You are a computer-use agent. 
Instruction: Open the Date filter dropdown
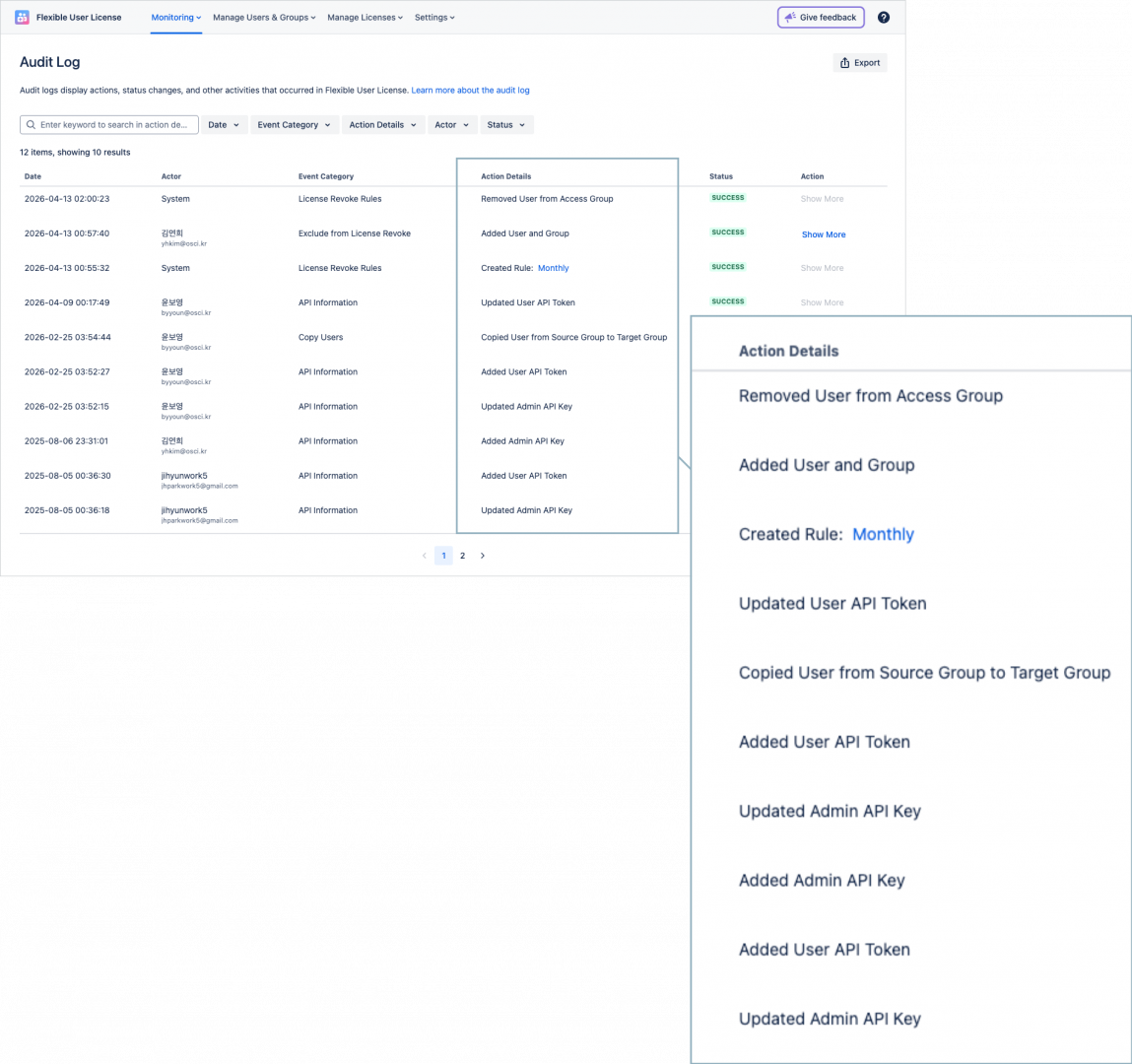pyautogui.click(x=224, y=125)
